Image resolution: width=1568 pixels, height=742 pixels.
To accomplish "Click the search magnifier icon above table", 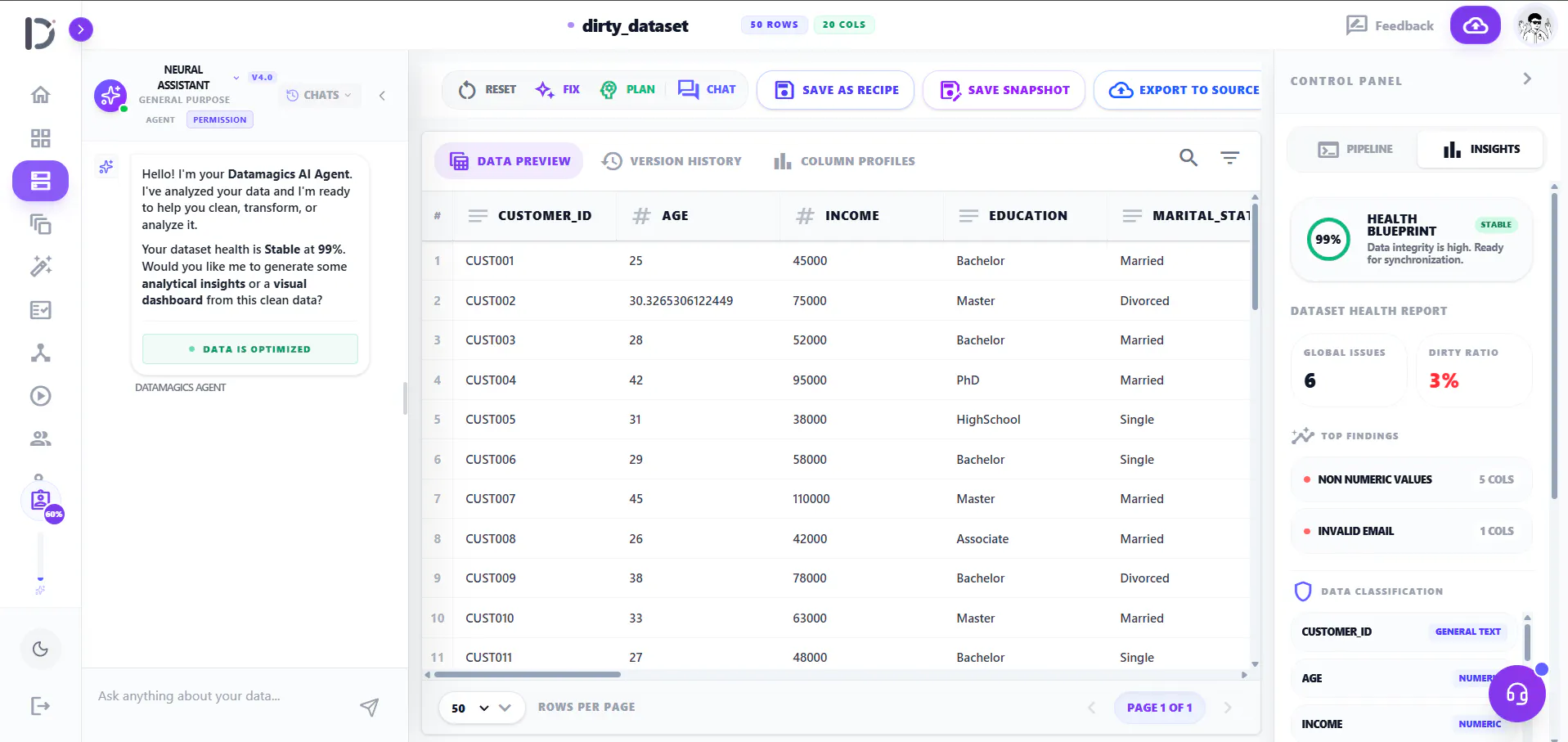I will (x=1188, y=157).
